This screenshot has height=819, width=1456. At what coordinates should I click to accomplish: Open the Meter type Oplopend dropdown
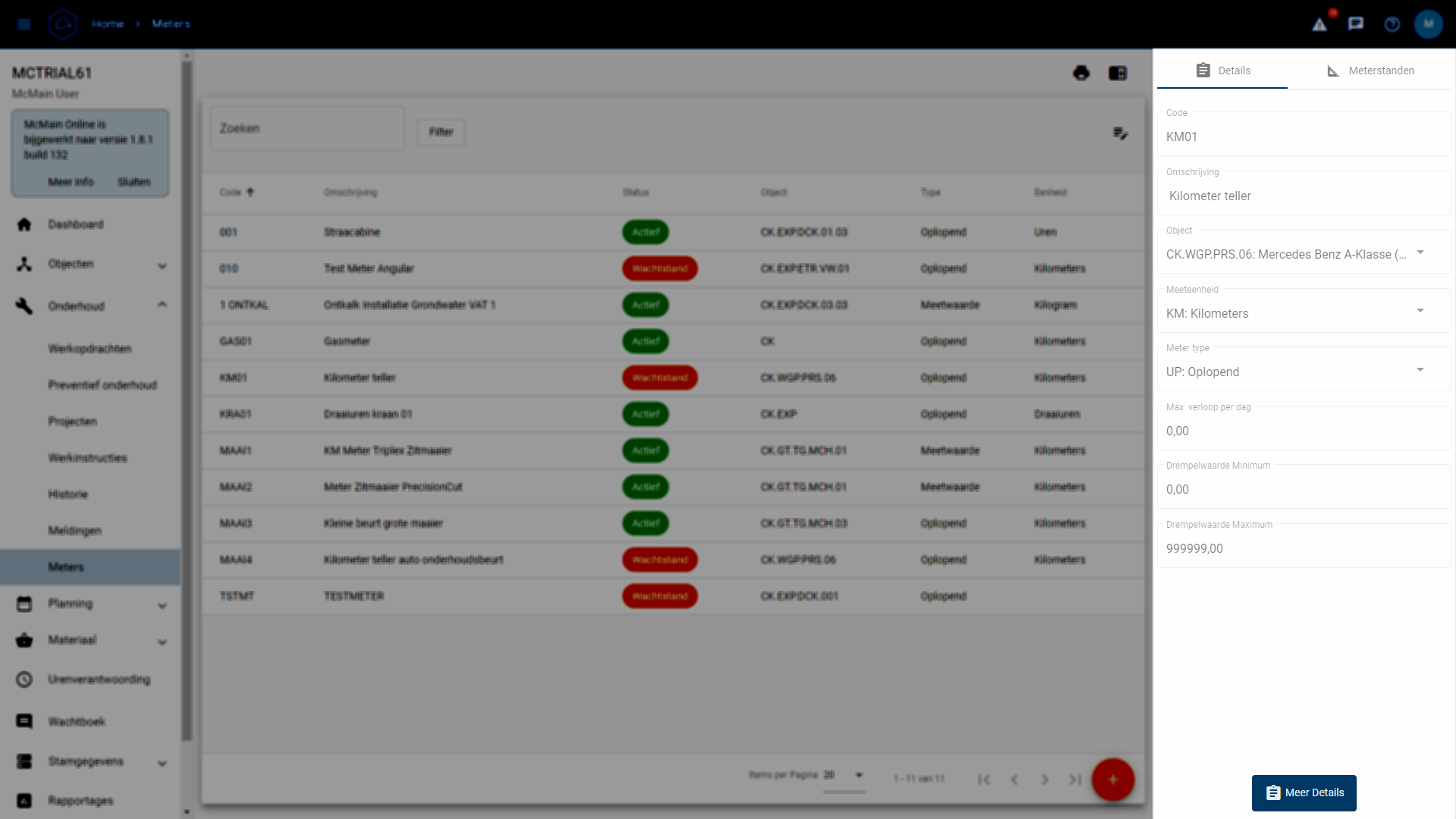coord(1420,370)
